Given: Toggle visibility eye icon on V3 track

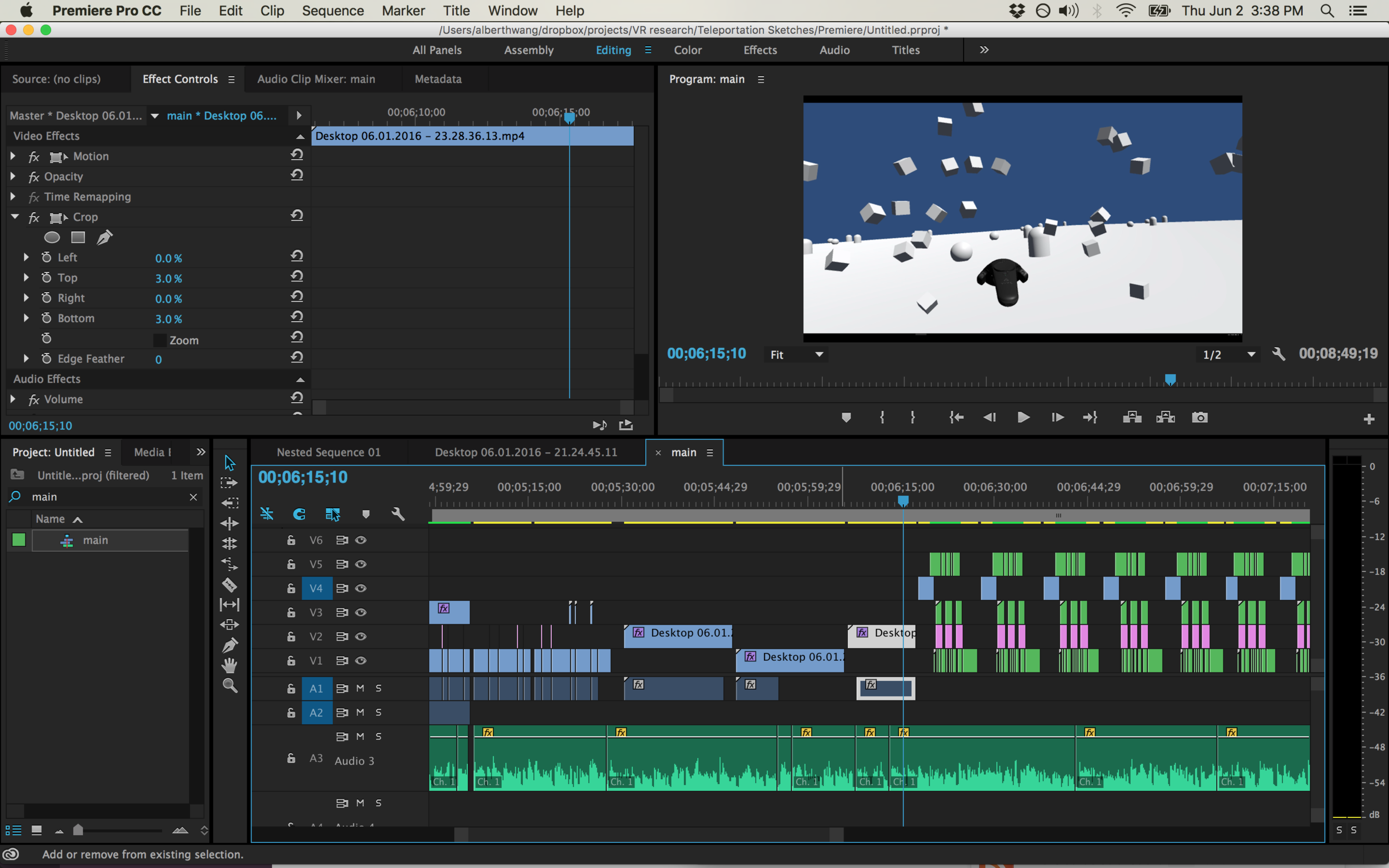Looking at the screenshot, I should [361, 612].
